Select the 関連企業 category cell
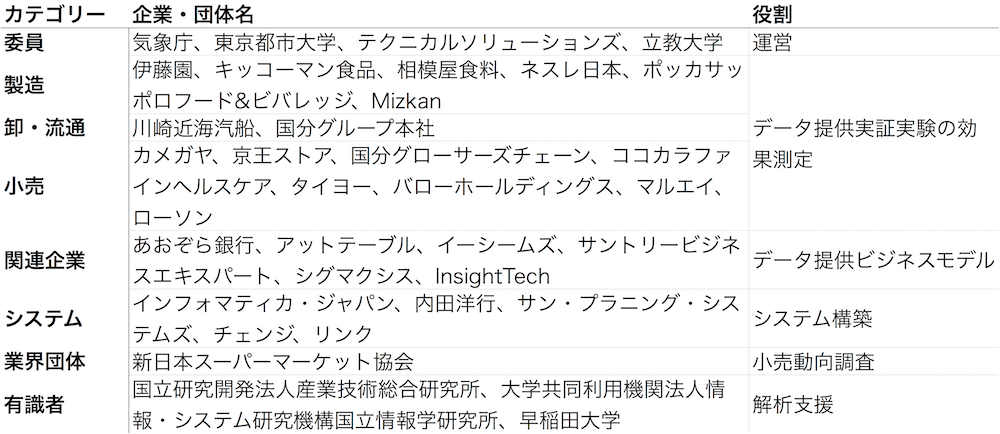 point(45,260)
